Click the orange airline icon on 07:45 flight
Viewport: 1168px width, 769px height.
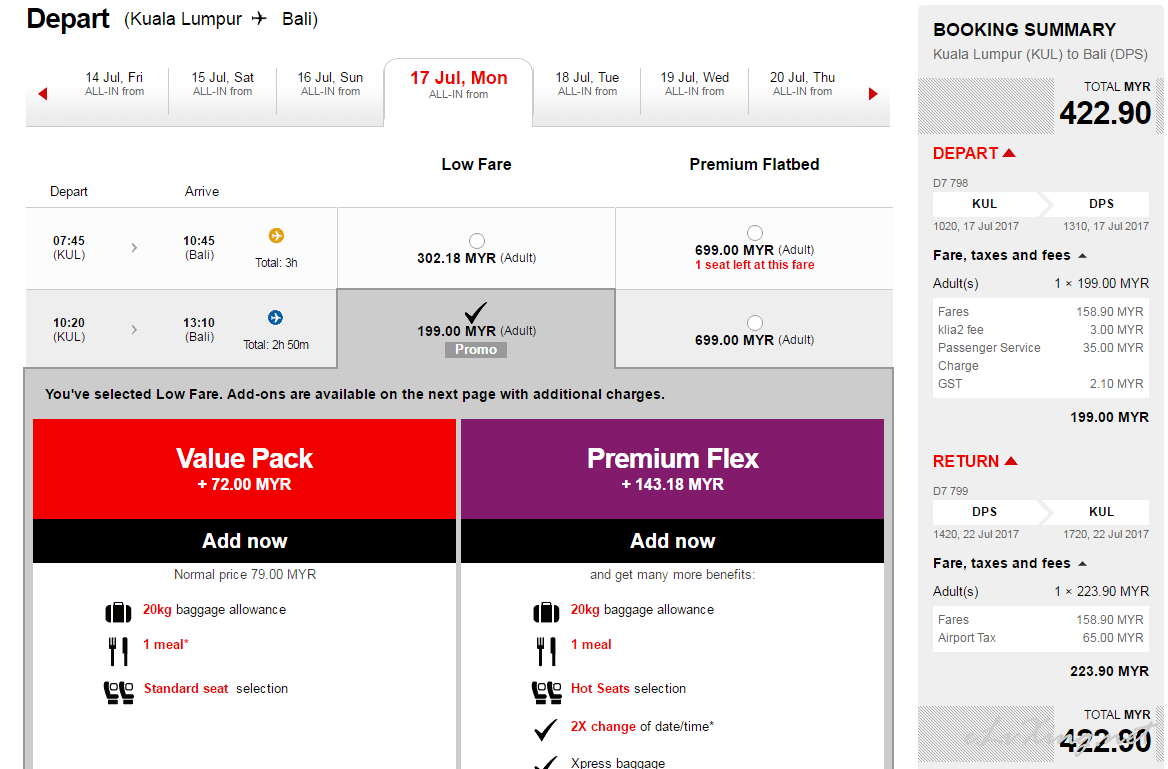(x=276, y=235)
